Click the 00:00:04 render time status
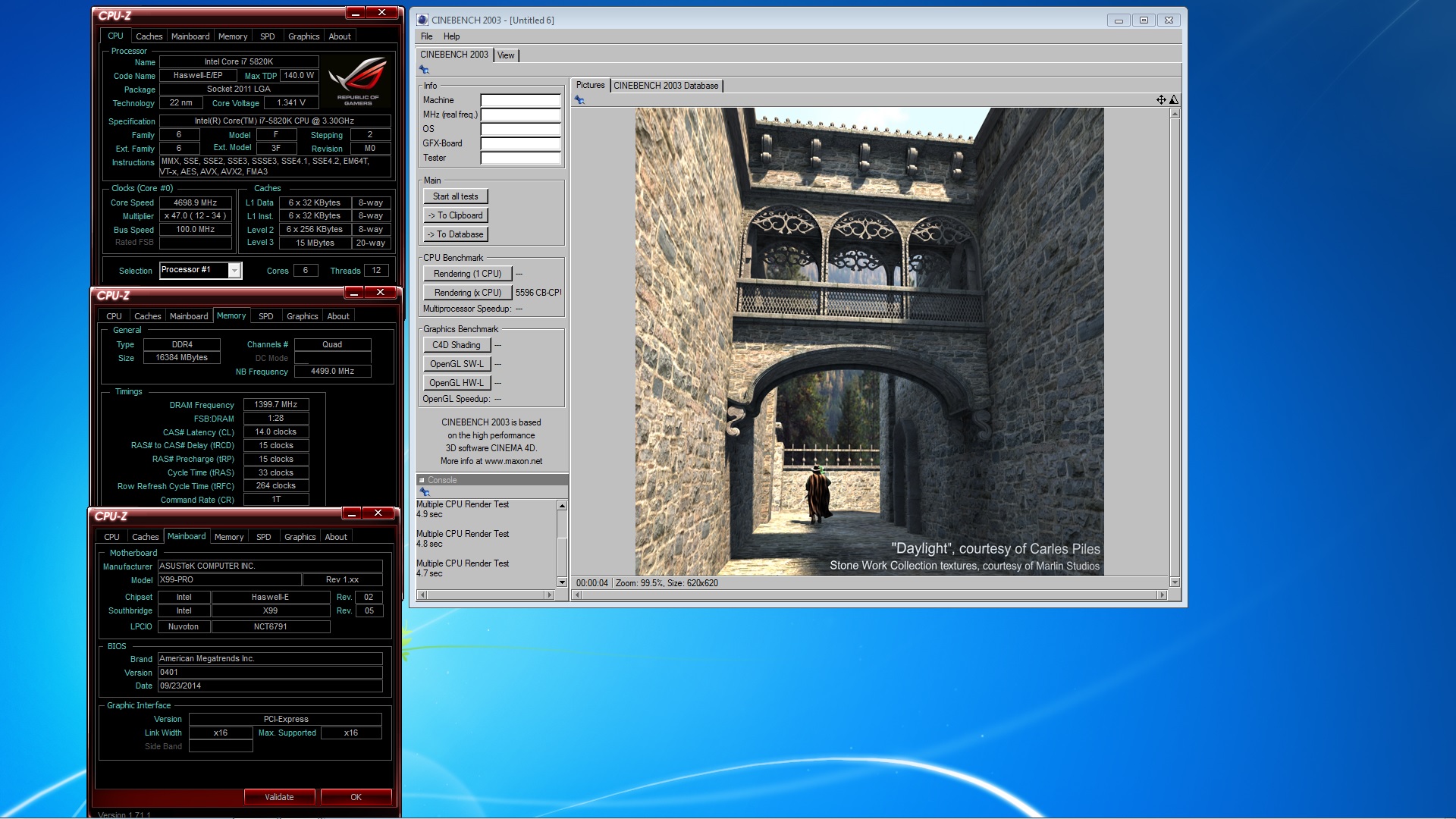 click(x=592, y=583)
